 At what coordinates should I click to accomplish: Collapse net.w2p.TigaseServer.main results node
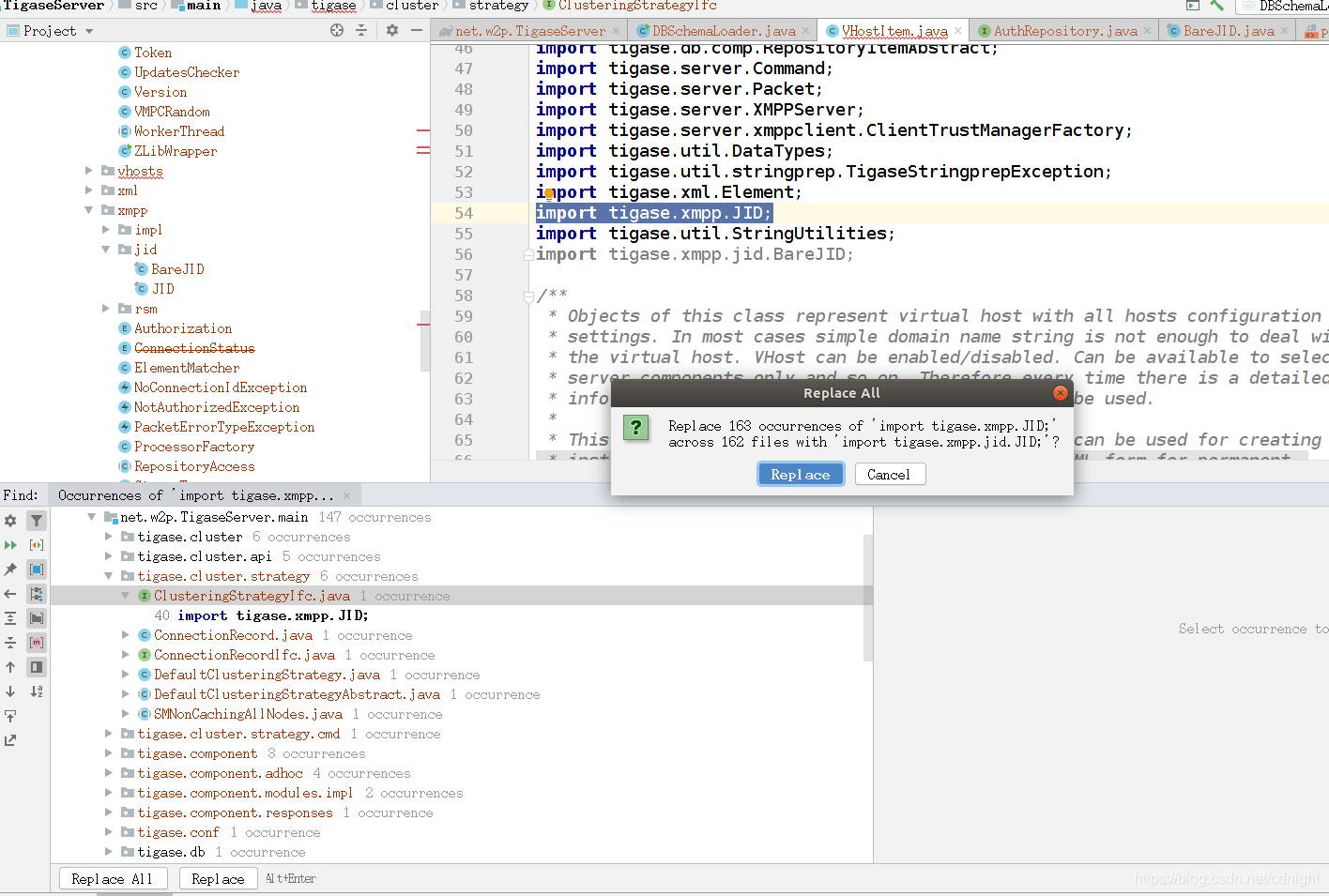(91, 517)
